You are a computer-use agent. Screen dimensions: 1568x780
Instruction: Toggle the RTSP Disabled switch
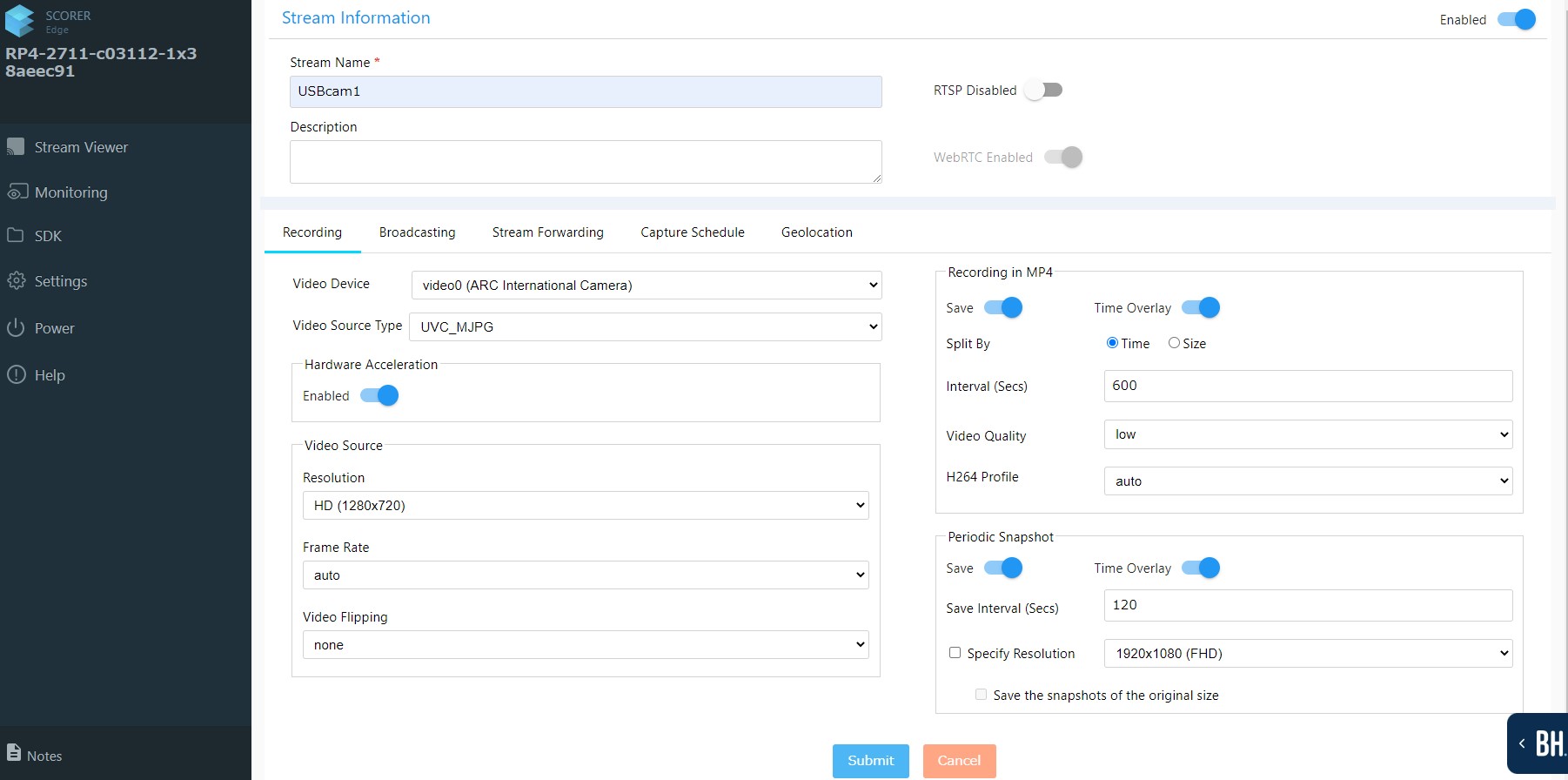(x=1043, y=91)
